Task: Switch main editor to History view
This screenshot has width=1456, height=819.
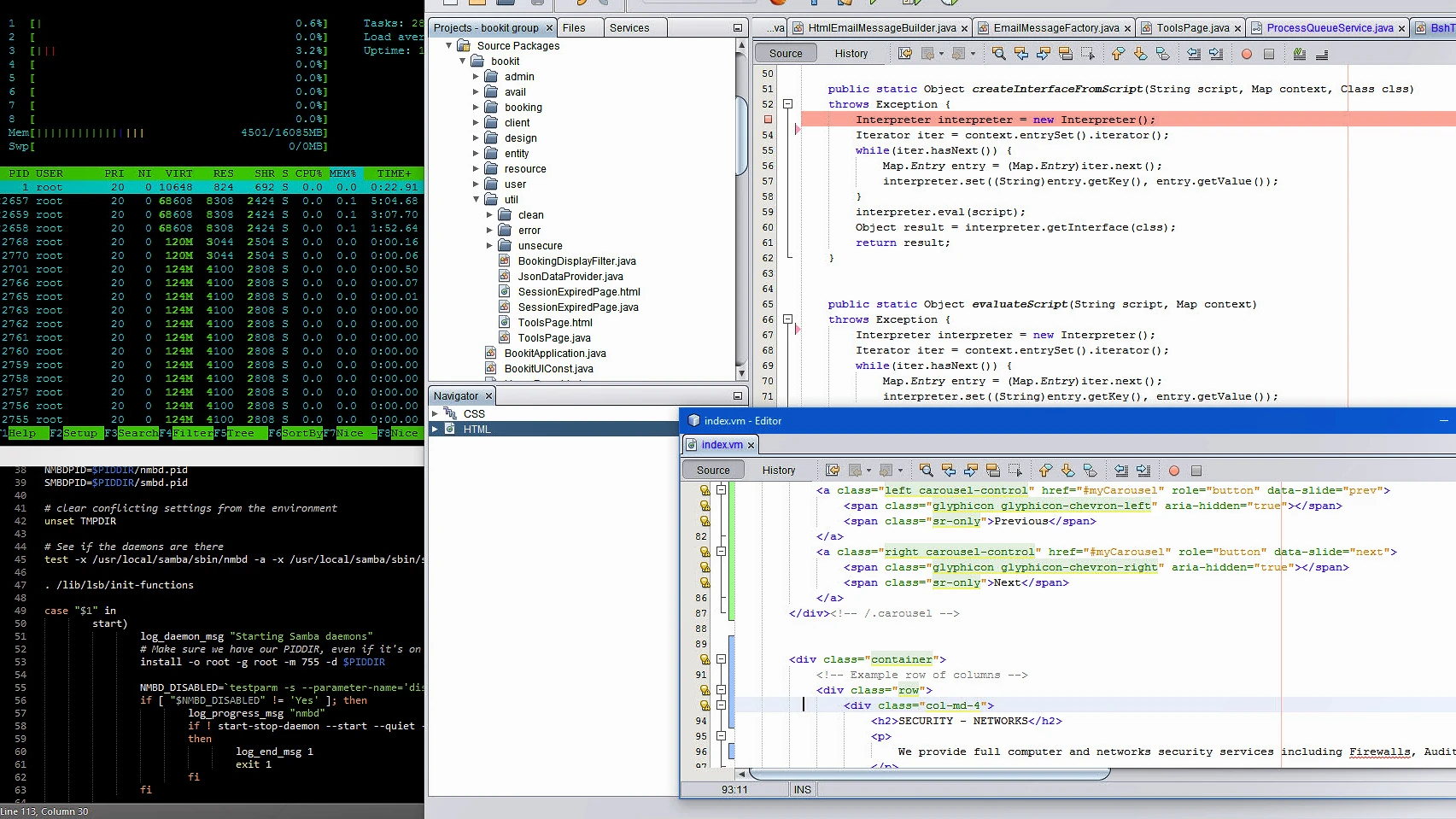Action: pyautogui.click(x=851, y=53)
